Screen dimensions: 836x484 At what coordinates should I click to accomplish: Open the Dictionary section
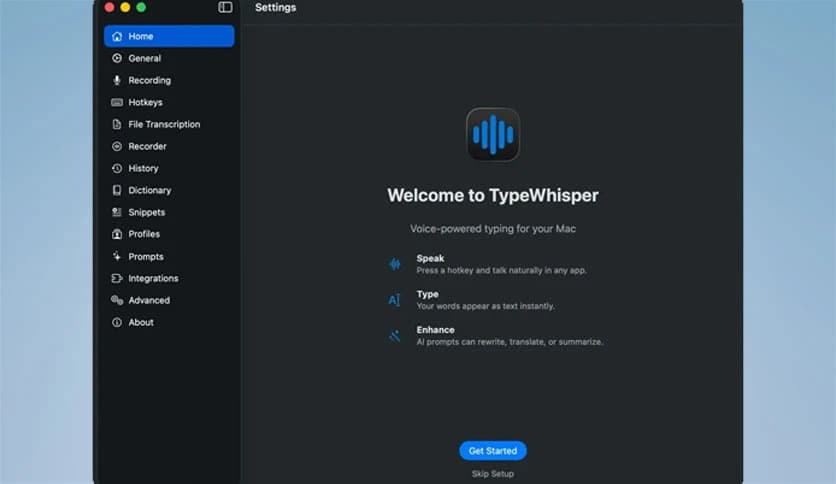click(x=169, y=190)
